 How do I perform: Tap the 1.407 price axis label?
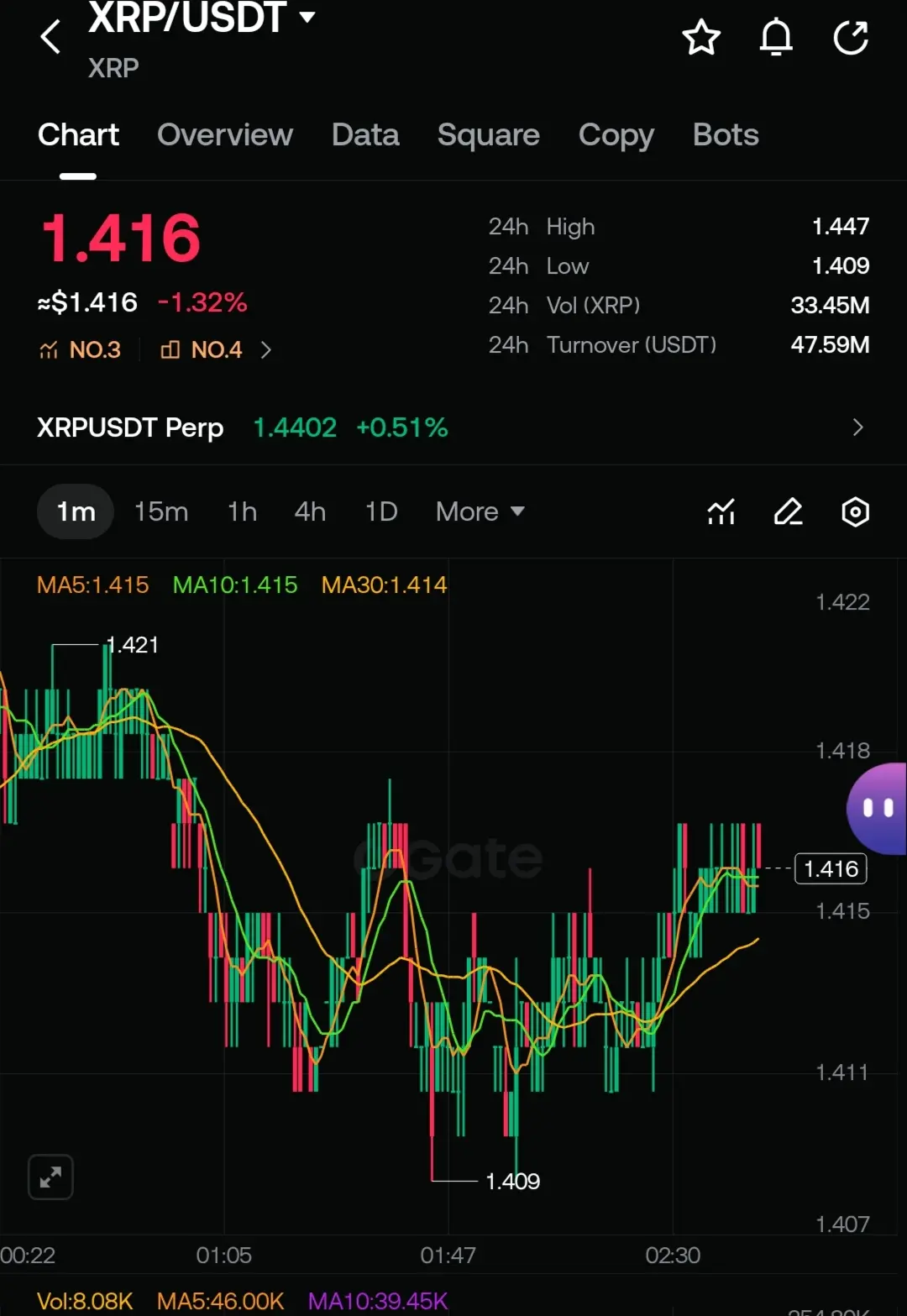[842, 1224]
